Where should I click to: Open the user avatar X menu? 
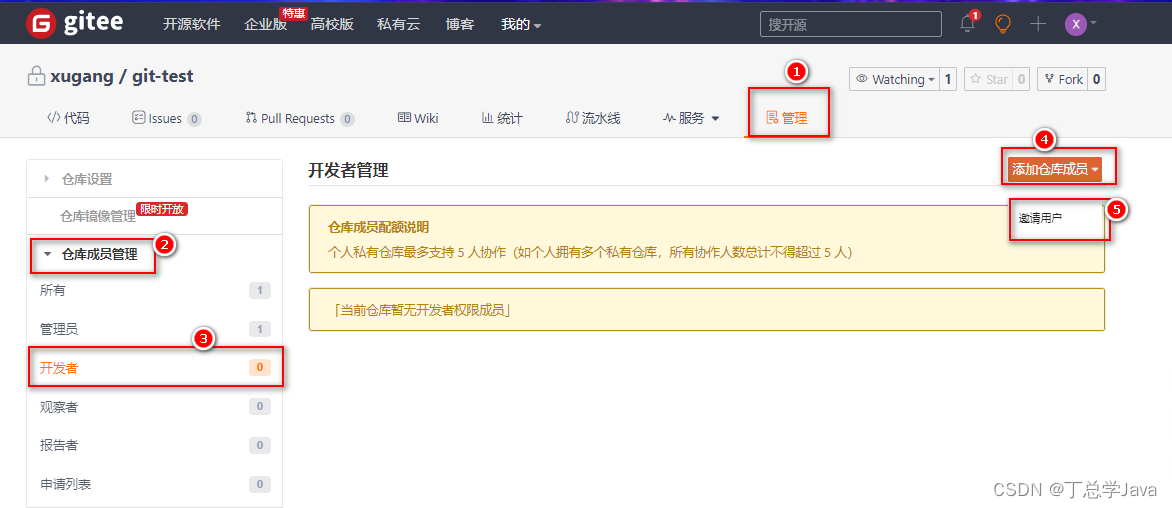1080,24
